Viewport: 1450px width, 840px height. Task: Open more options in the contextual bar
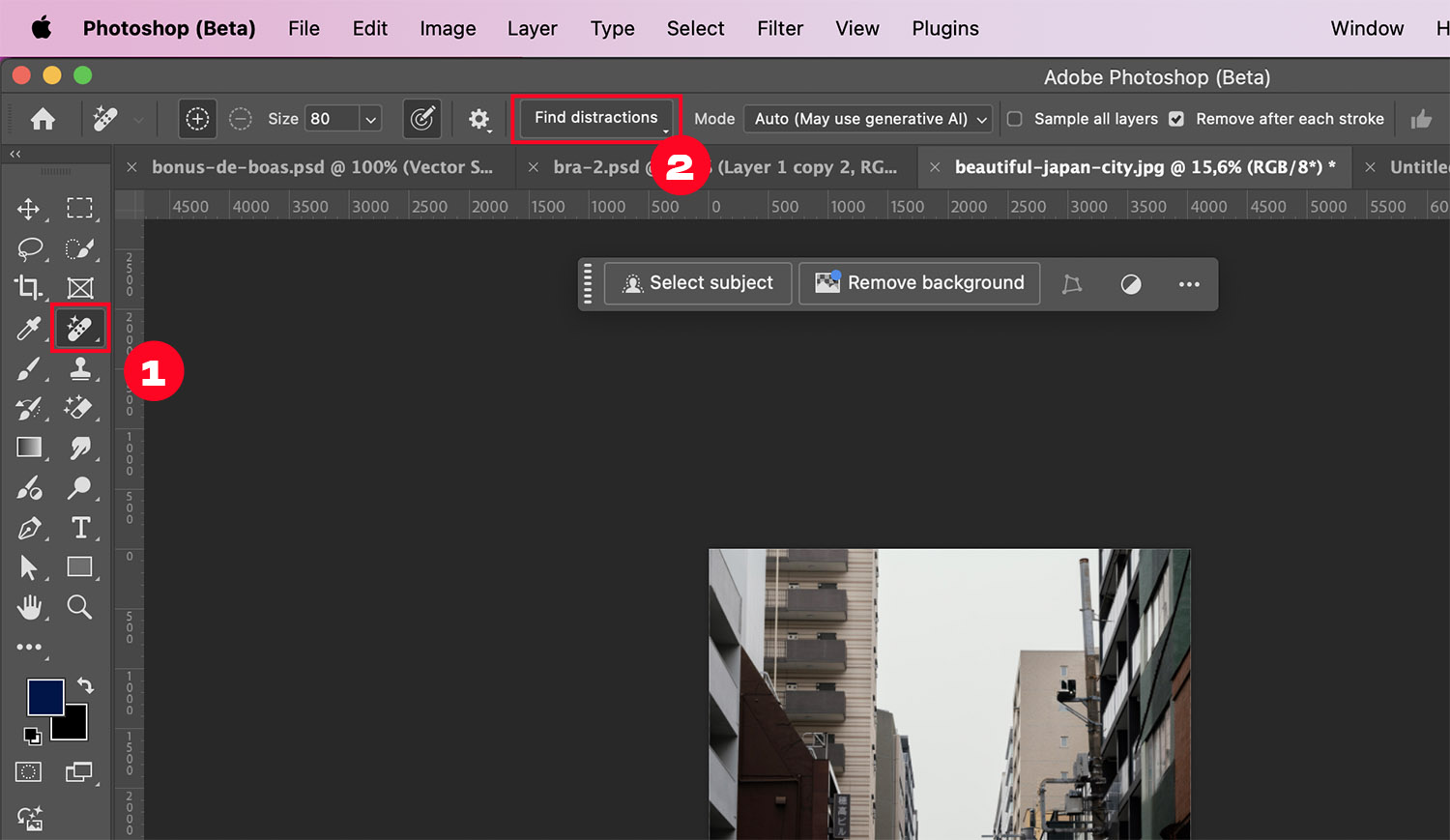point(1189,284)
